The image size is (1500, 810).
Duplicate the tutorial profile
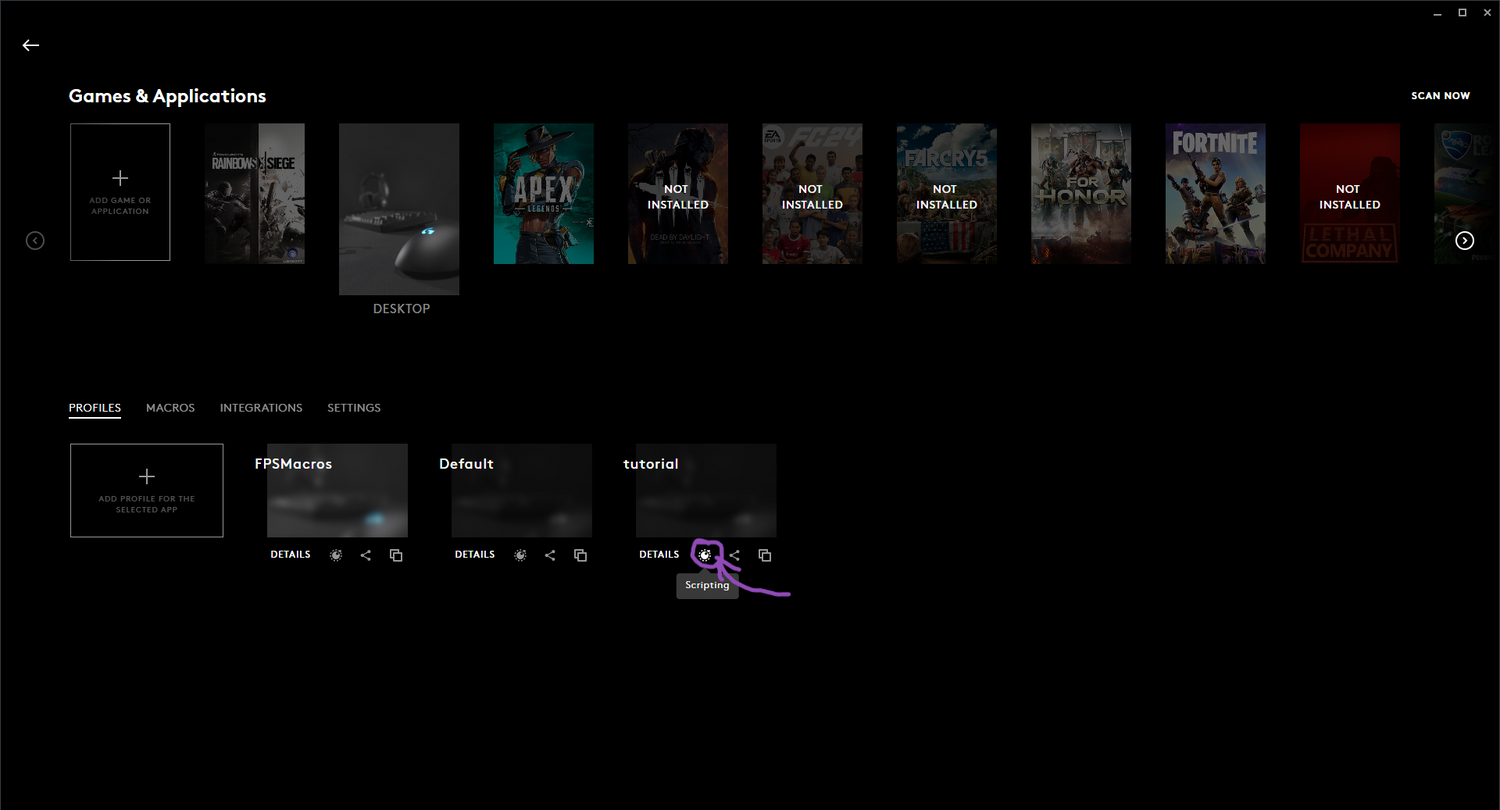(x=765, y=555)
